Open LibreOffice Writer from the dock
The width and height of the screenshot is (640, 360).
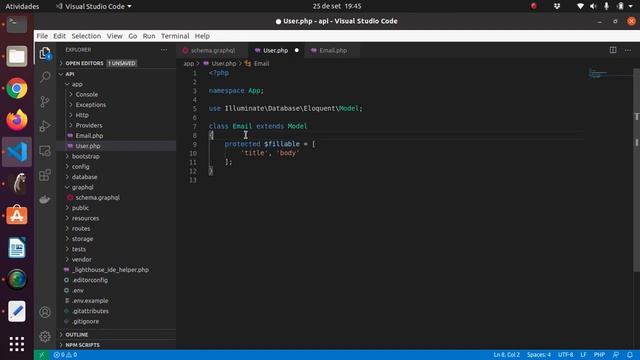point(17,247)
